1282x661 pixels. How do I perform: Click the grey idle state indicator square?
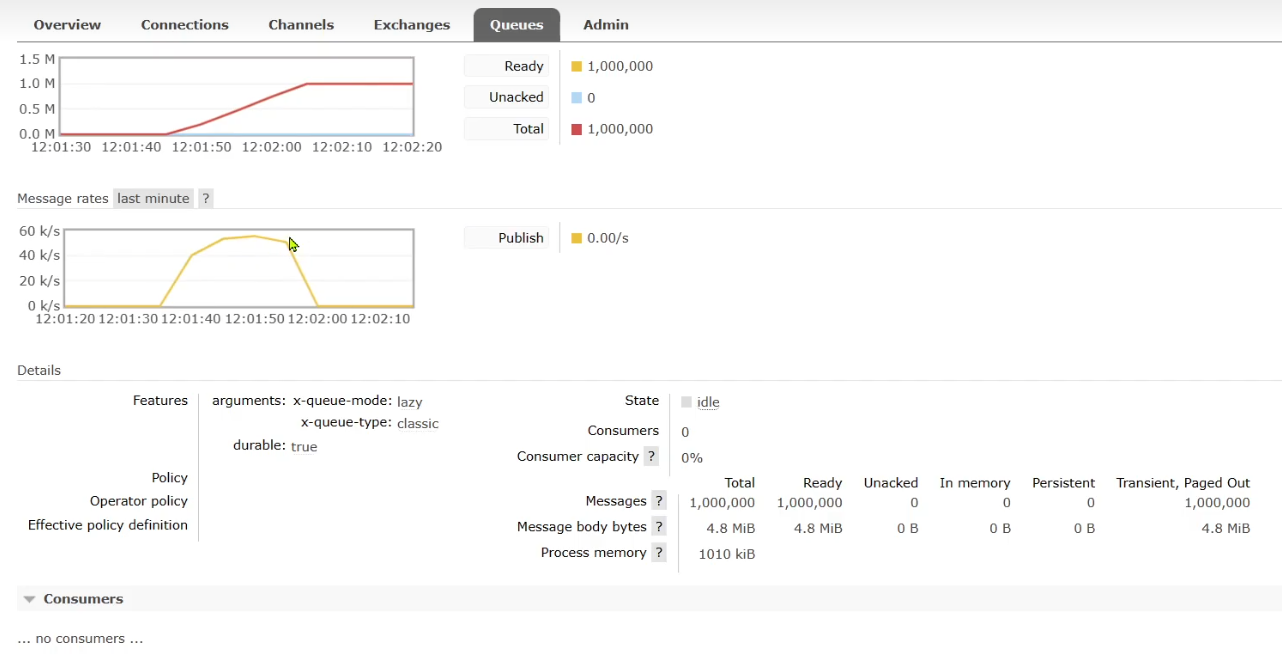[x=686, y=402]
